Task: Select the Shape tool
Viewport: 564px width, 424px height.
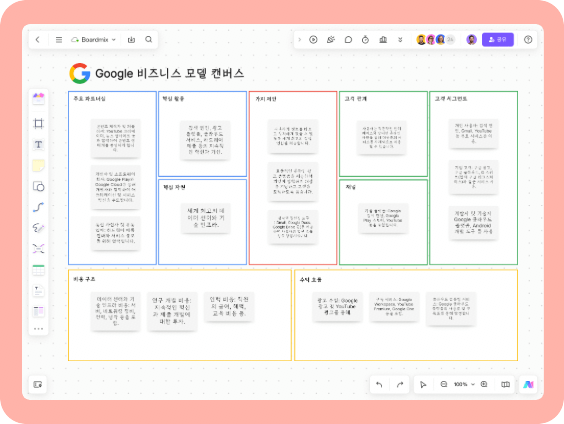Action: tap(38, 186)
